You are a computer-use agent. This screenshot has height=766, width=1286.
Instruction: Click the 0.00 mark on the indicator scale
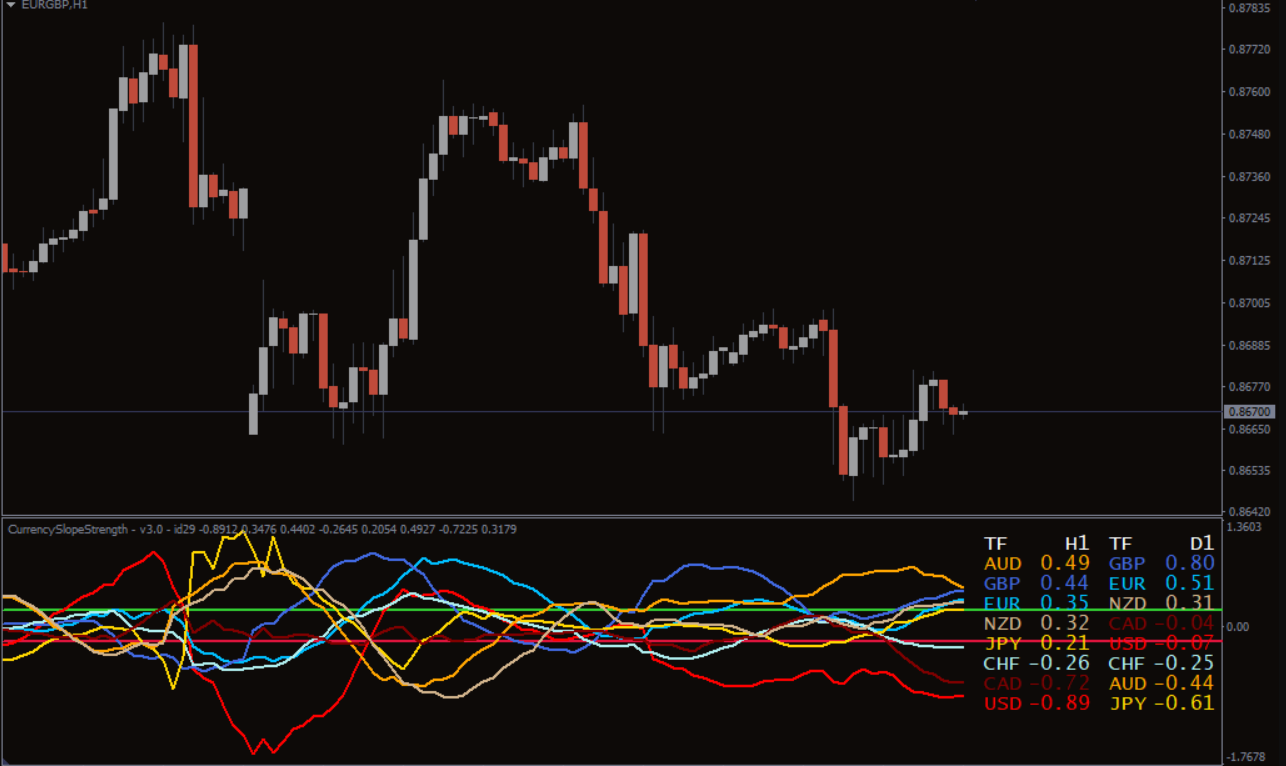[x=1240, y=626]
